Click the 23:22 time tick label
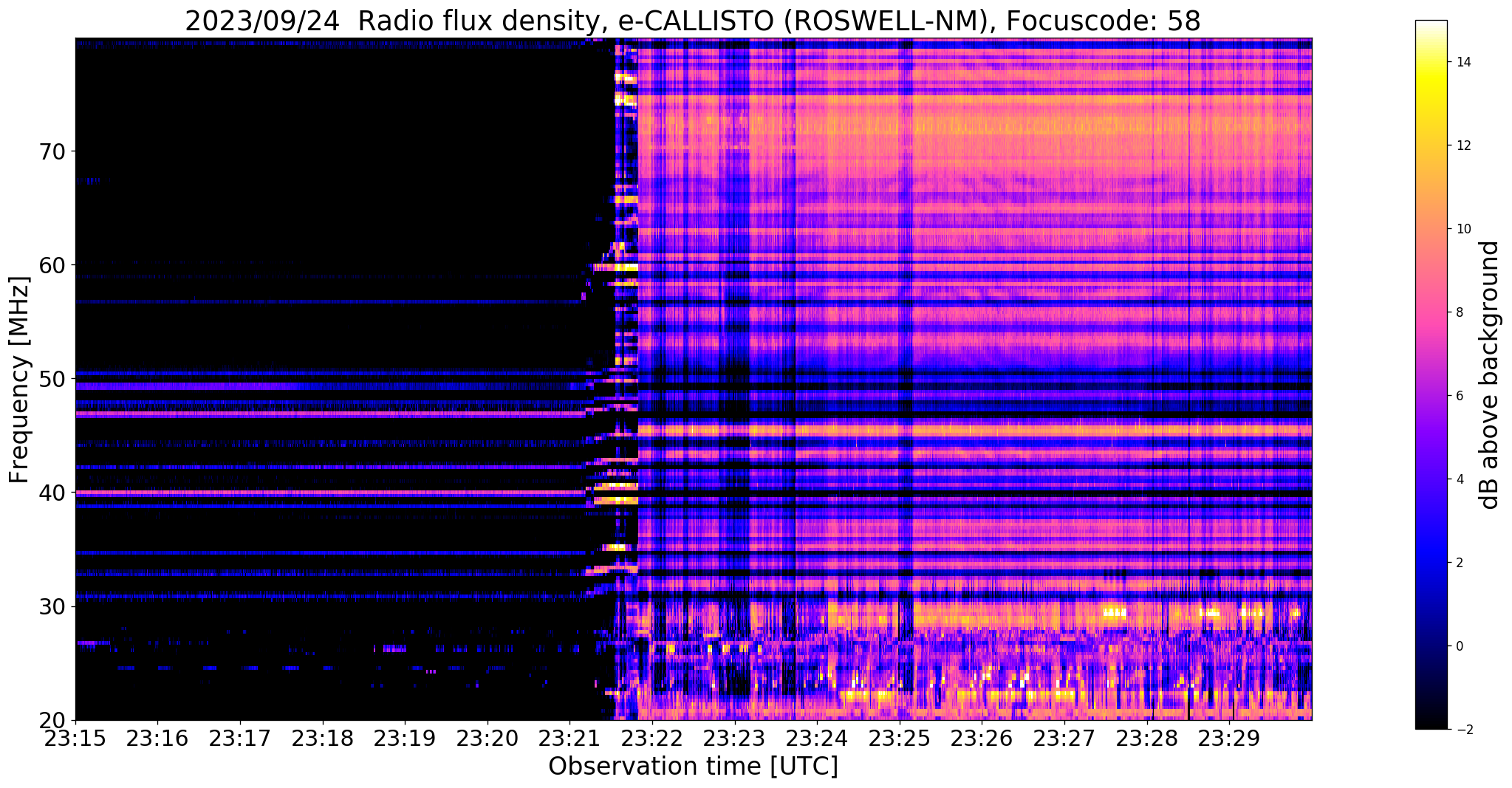 (652, 739)
